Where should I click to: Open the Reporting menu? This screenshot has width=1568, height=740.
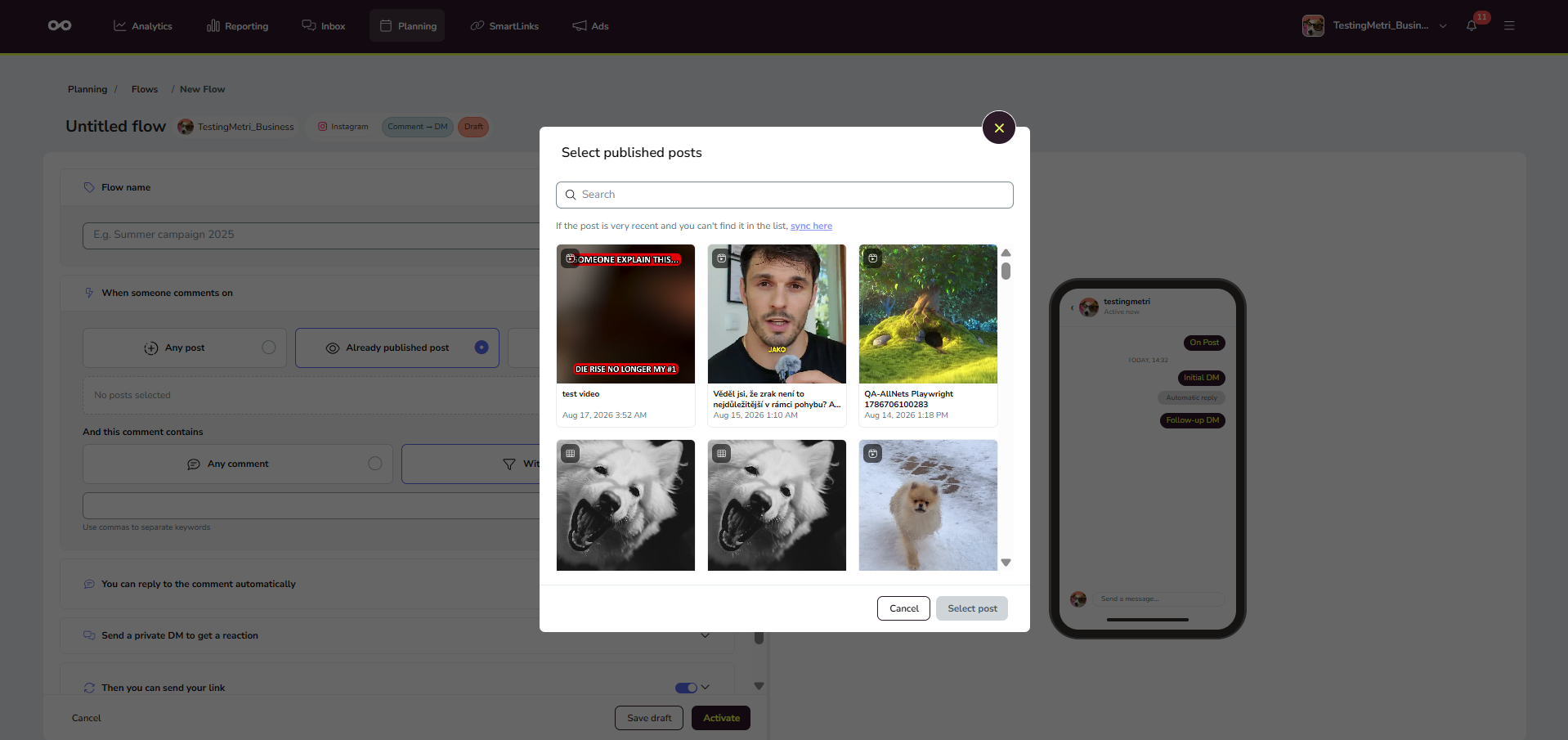[238, 26]
